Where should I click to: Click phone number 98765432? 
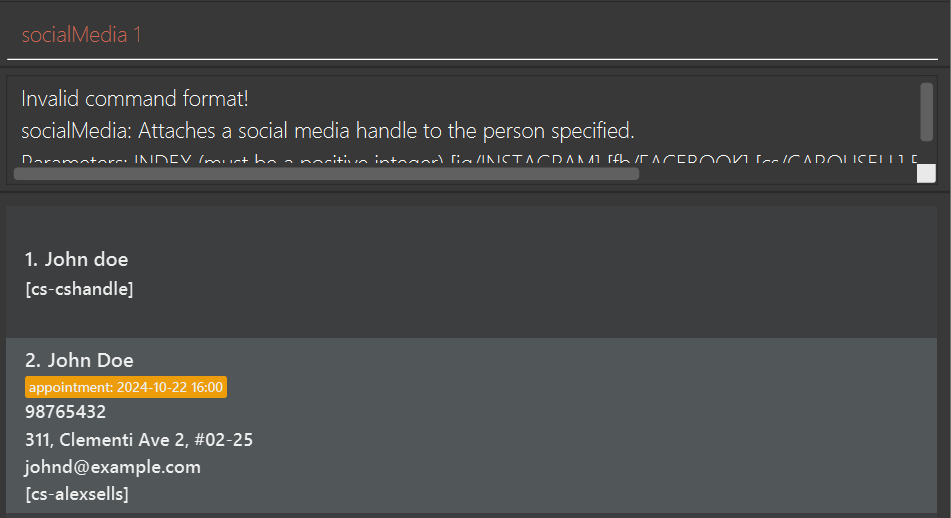pyautogui.click(x=66, y=412)
